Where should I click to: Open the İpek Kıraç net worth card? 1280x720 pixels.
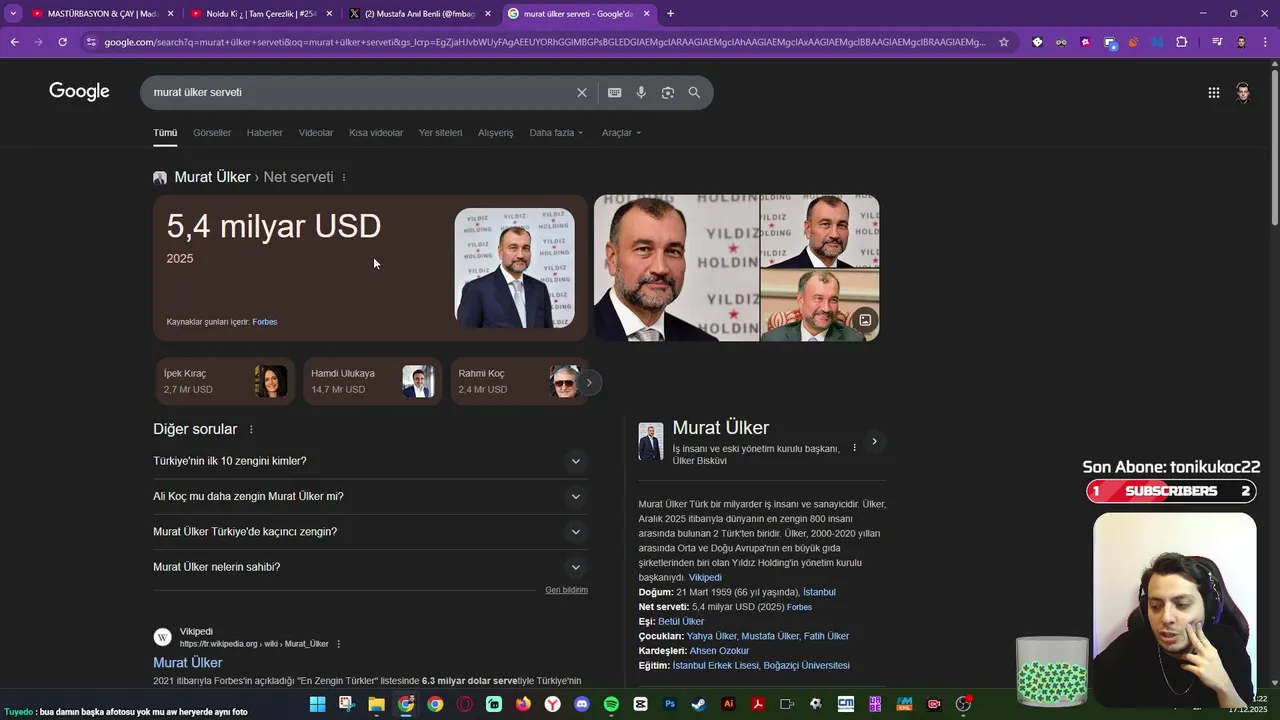pyautogui.click(x=225, y=381)
